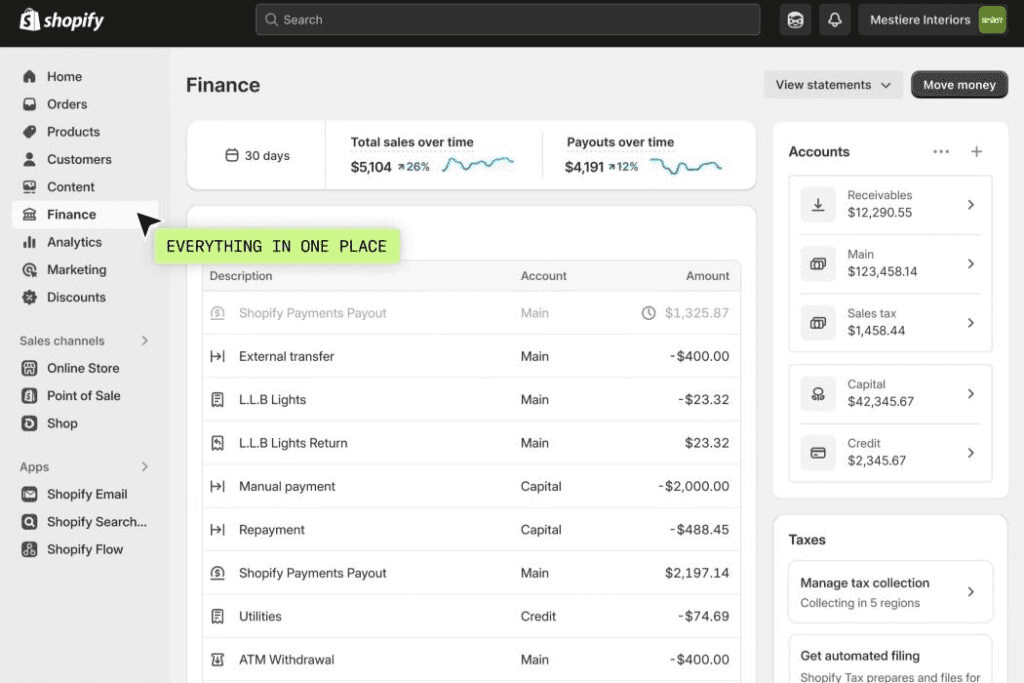This screenshot has height=683, width=1024.
Task: Click the notification bell icon
Action: pos(835,19)
